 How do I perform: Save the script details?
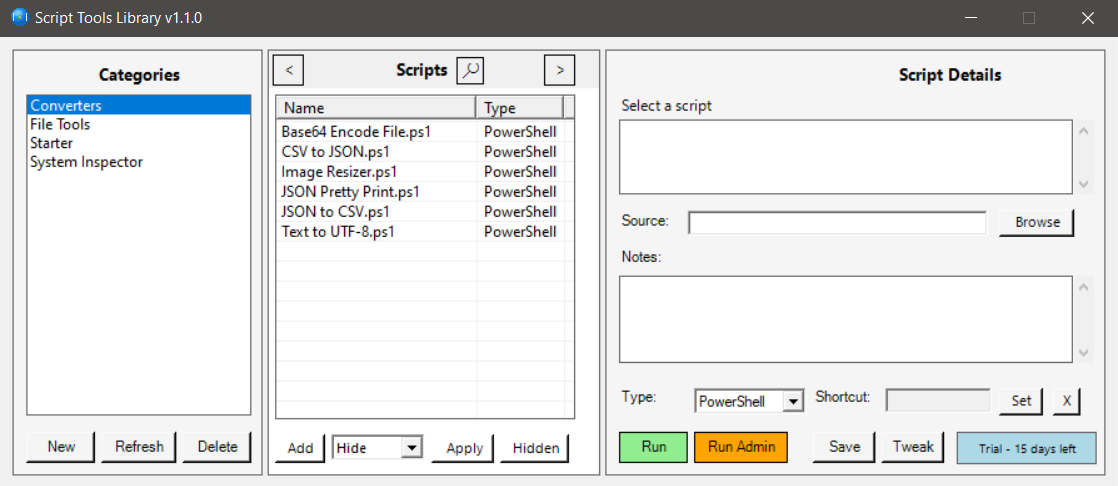pos(844,447)
